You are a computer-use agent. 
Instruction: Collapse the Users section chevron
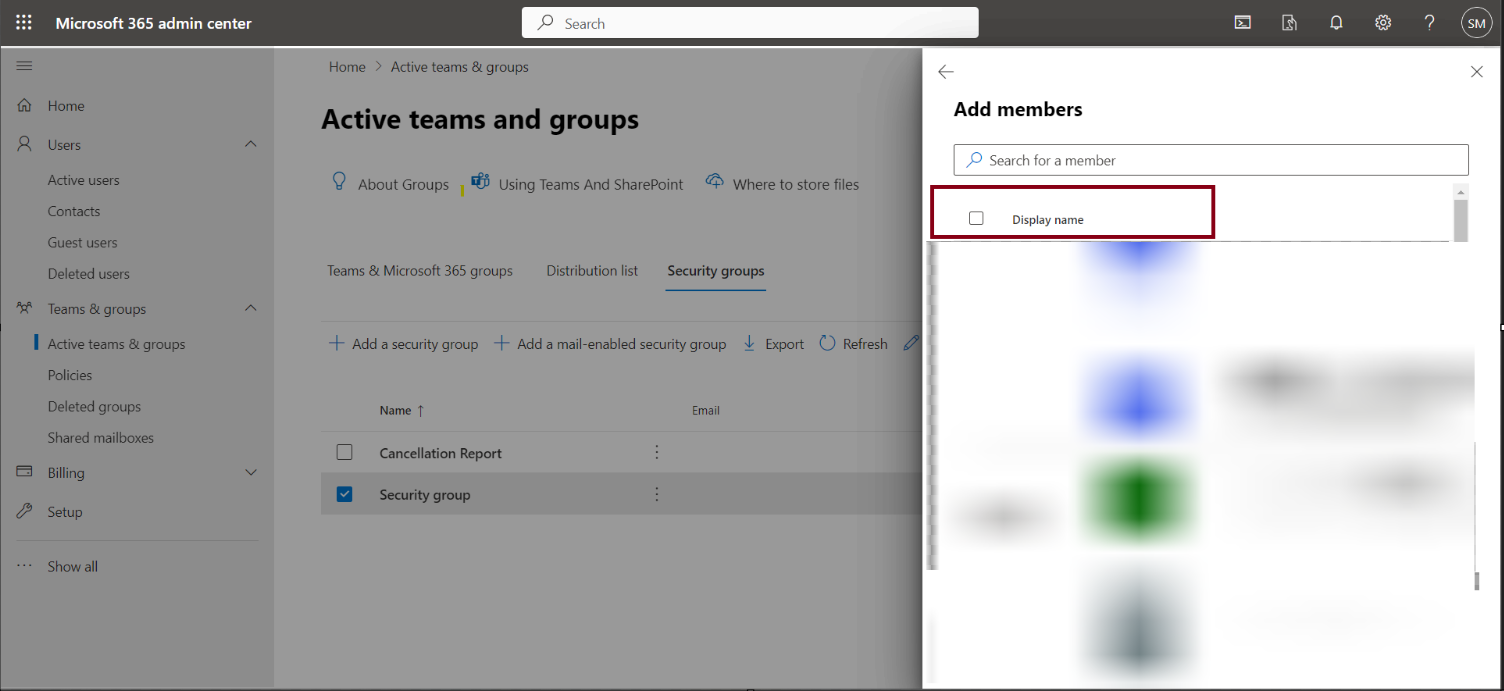tap(251, 144)
